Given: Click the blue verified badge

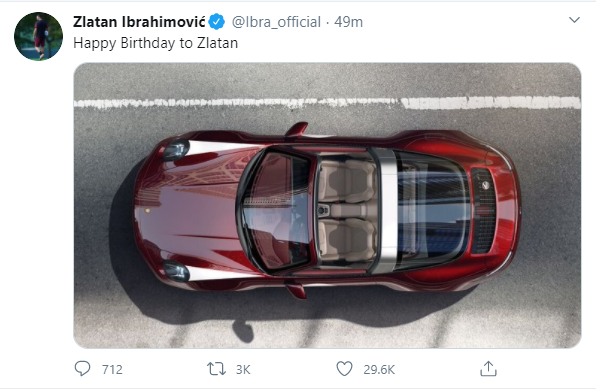Looking at the screenshot, I should [x=217, y=22].
